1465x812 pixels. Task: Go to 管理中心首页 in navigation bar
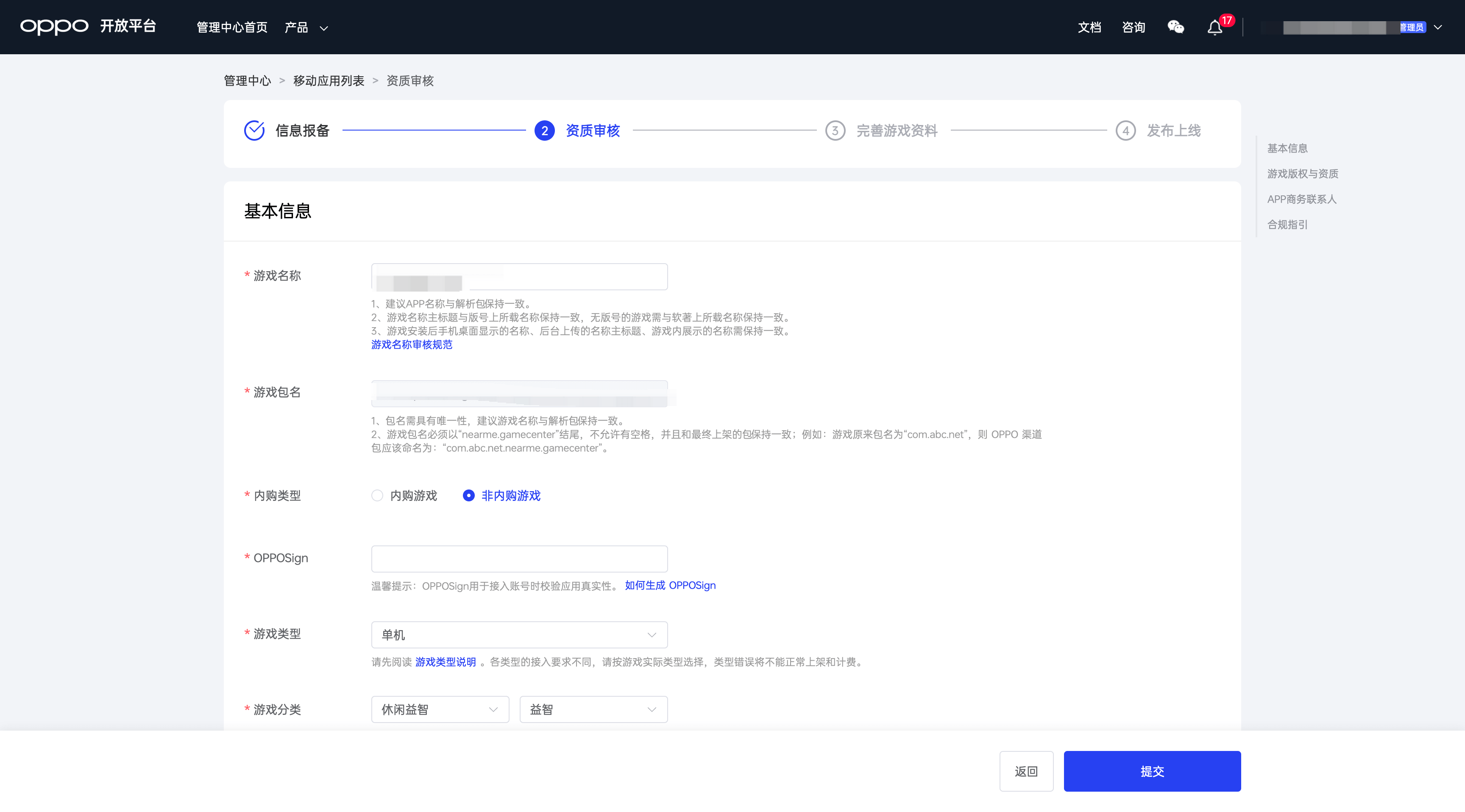[231, 27]
